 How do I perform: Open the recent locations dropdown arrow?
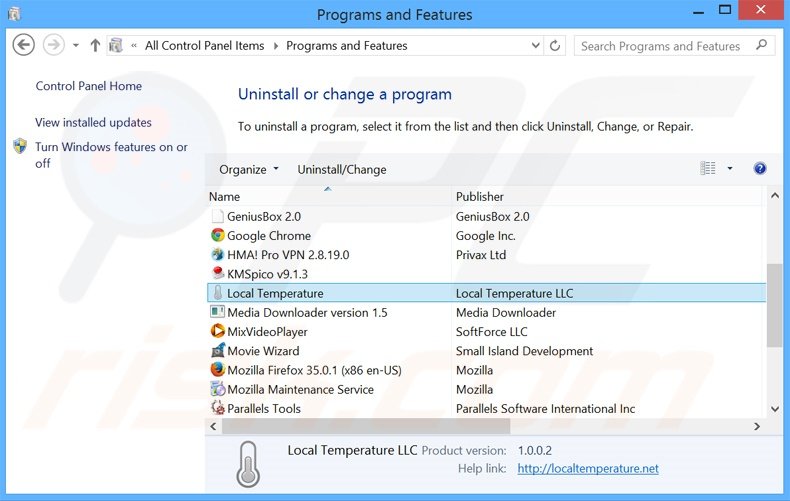pos(76,46)
